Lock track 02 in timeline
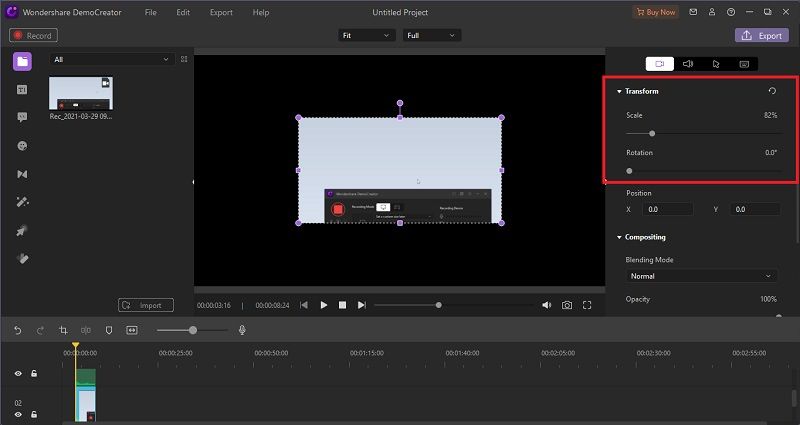 [x=34, y=414]
